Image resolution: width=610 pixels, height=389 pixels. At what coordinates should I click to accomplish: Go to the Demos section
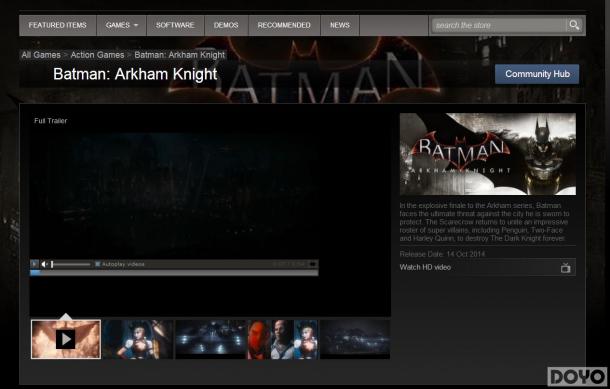coord(226,25)
